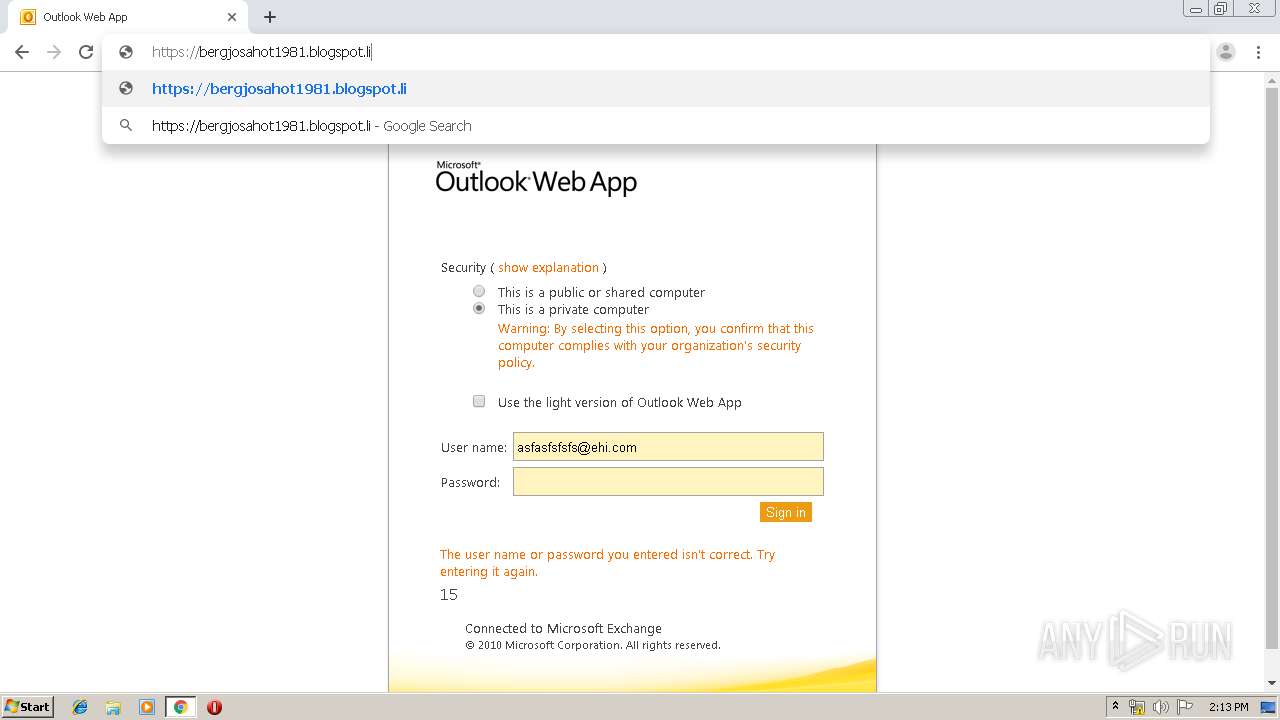1280x720 pixels.
Task: Click the search magnifier icon in suggestion
Action: 126,126
